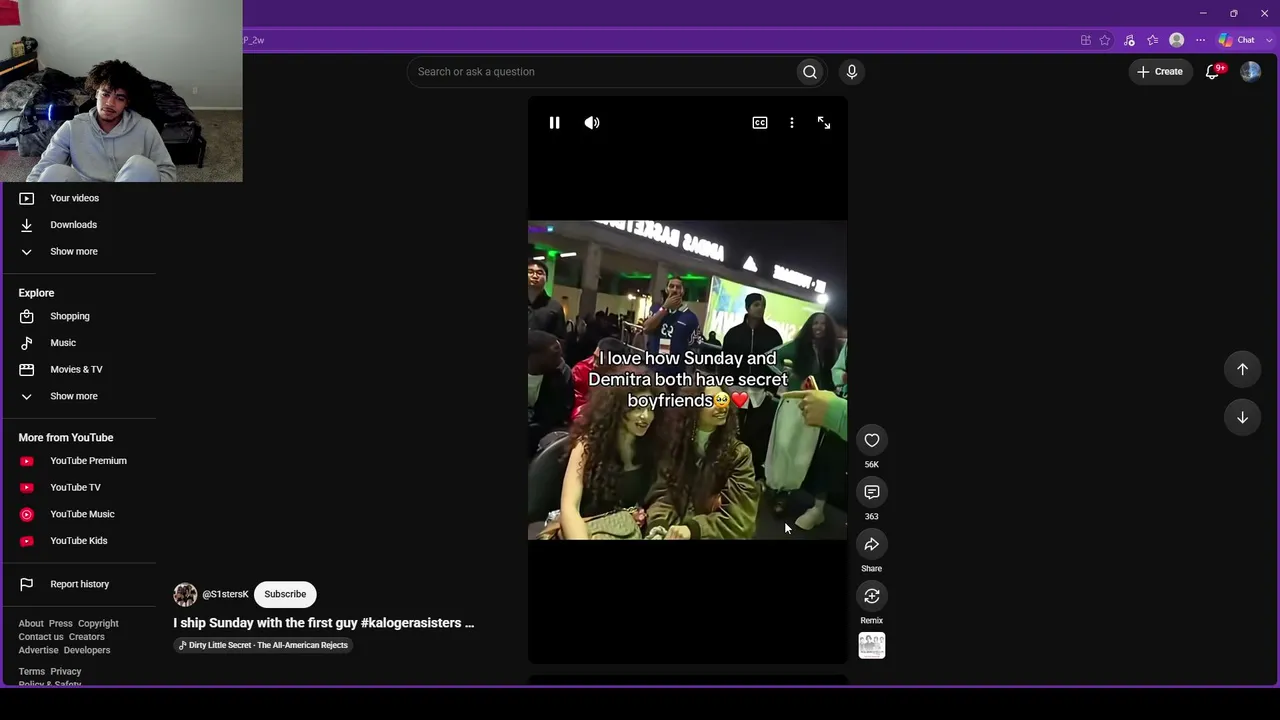The width and height of the screenshot is (1280, 720).
Task: Follow the About footer link
Action: point(31,624)
